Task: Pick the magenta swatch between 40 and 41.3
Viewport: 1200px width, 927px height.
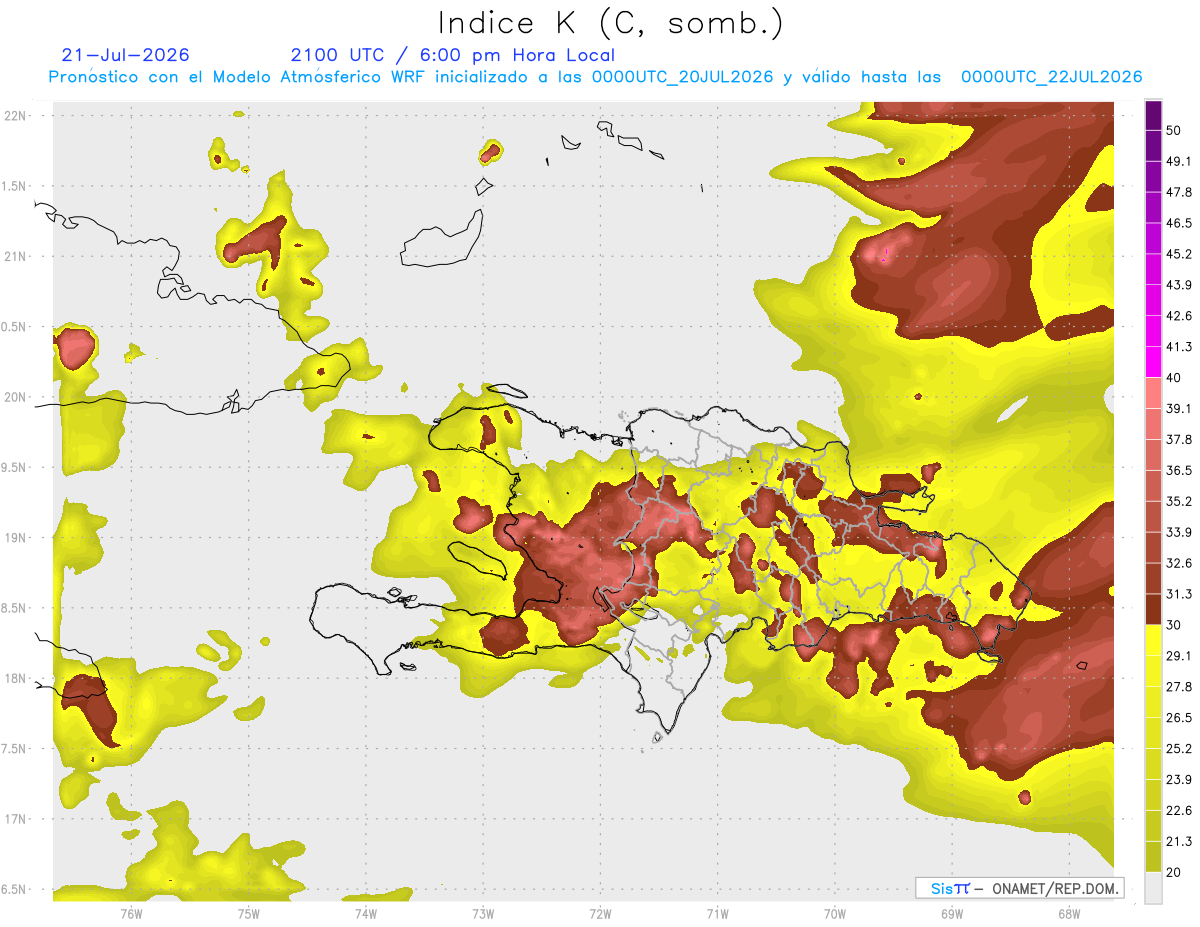Action: click(1153, 362)
